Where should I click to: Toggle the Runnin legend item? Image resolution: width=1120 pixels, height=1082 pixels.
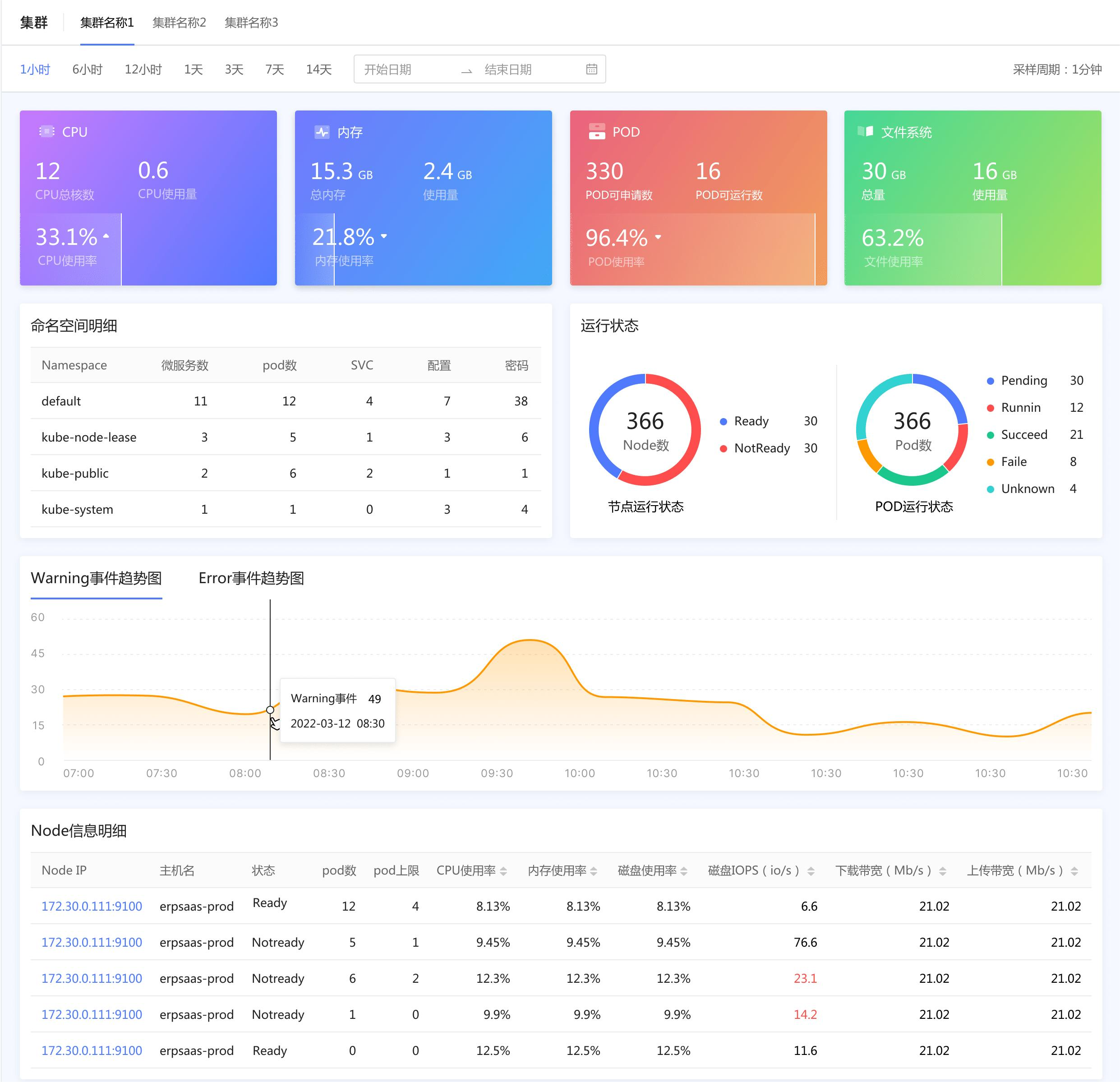pyautogui.click(x=1035, y=407)
